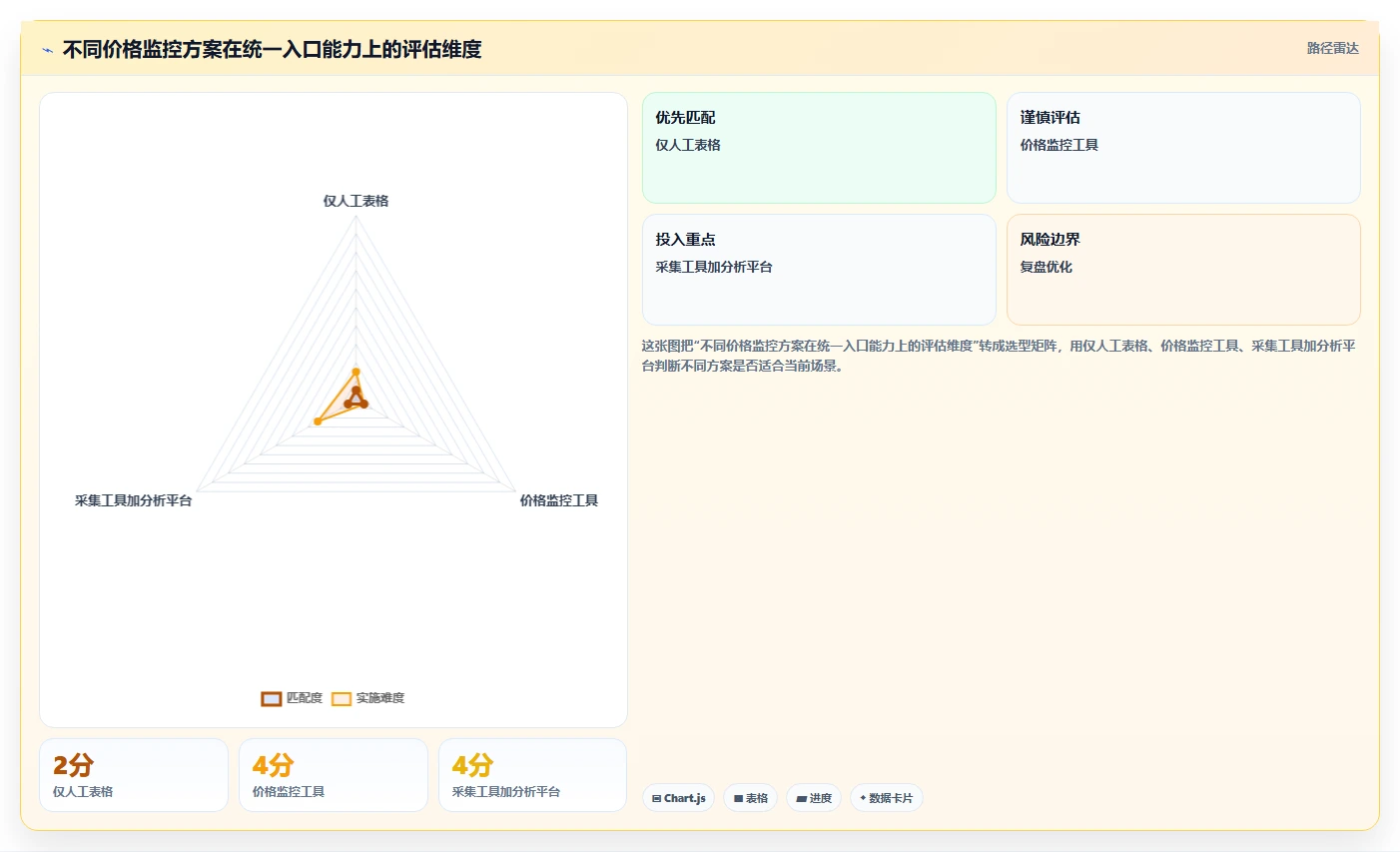
Task: Click the description paragraph starting 这张图把
Action: click(x=999, y=356)
